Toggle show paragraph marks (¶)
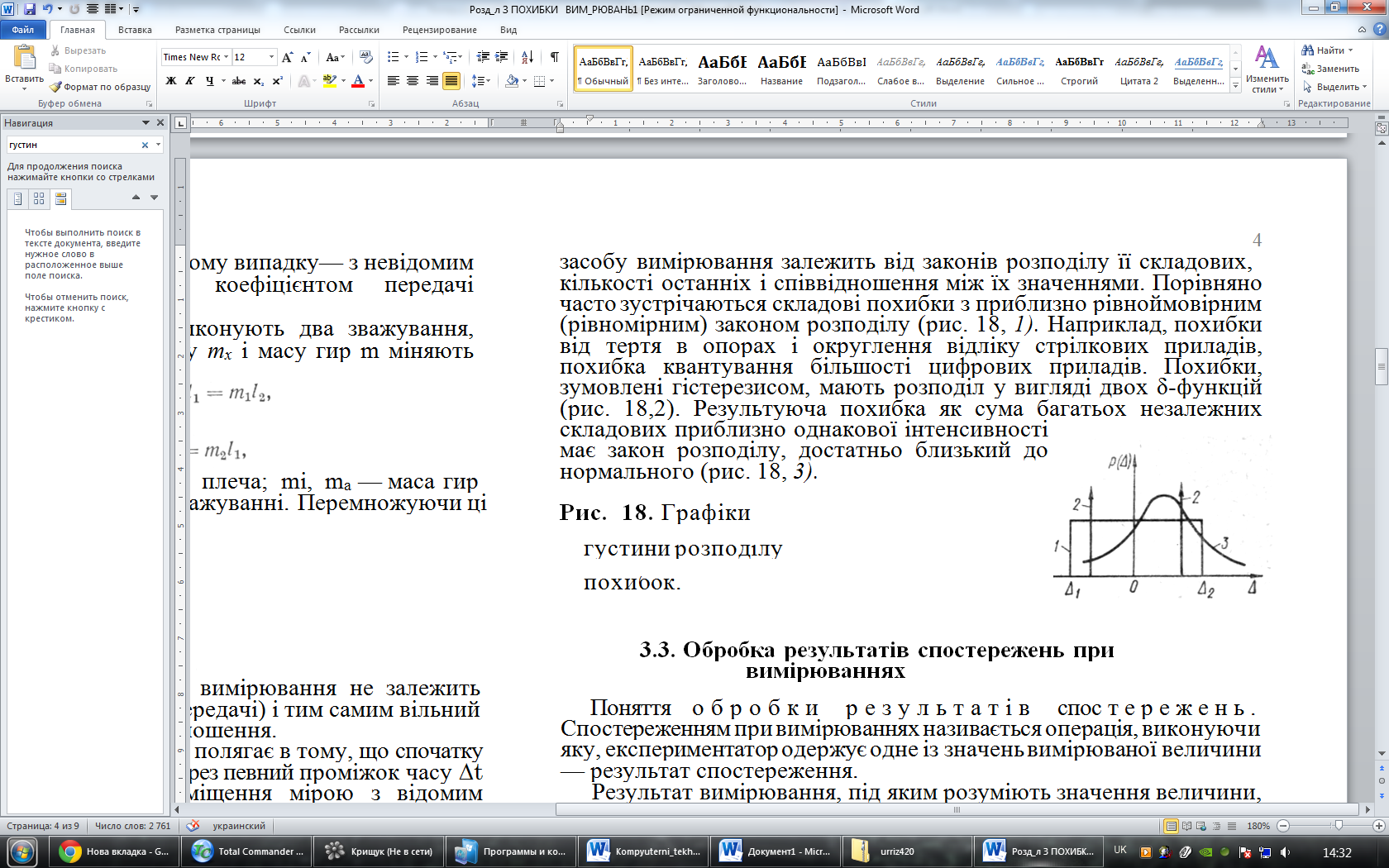Viewport: 1389px width, 868px height. 555,57
